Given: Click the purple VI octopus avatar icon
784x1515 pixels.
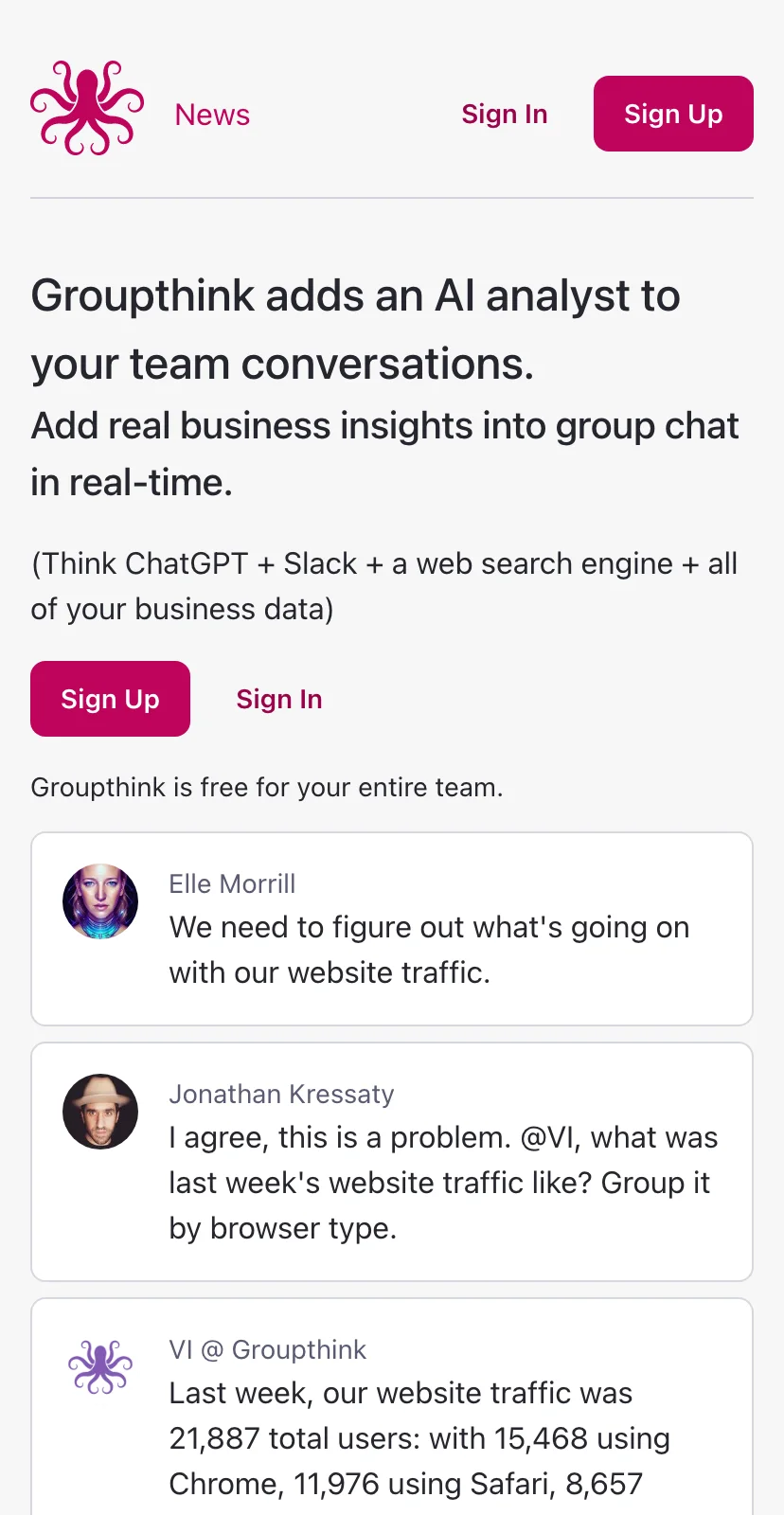Looking at the screenshot, I should [100, 1367].
